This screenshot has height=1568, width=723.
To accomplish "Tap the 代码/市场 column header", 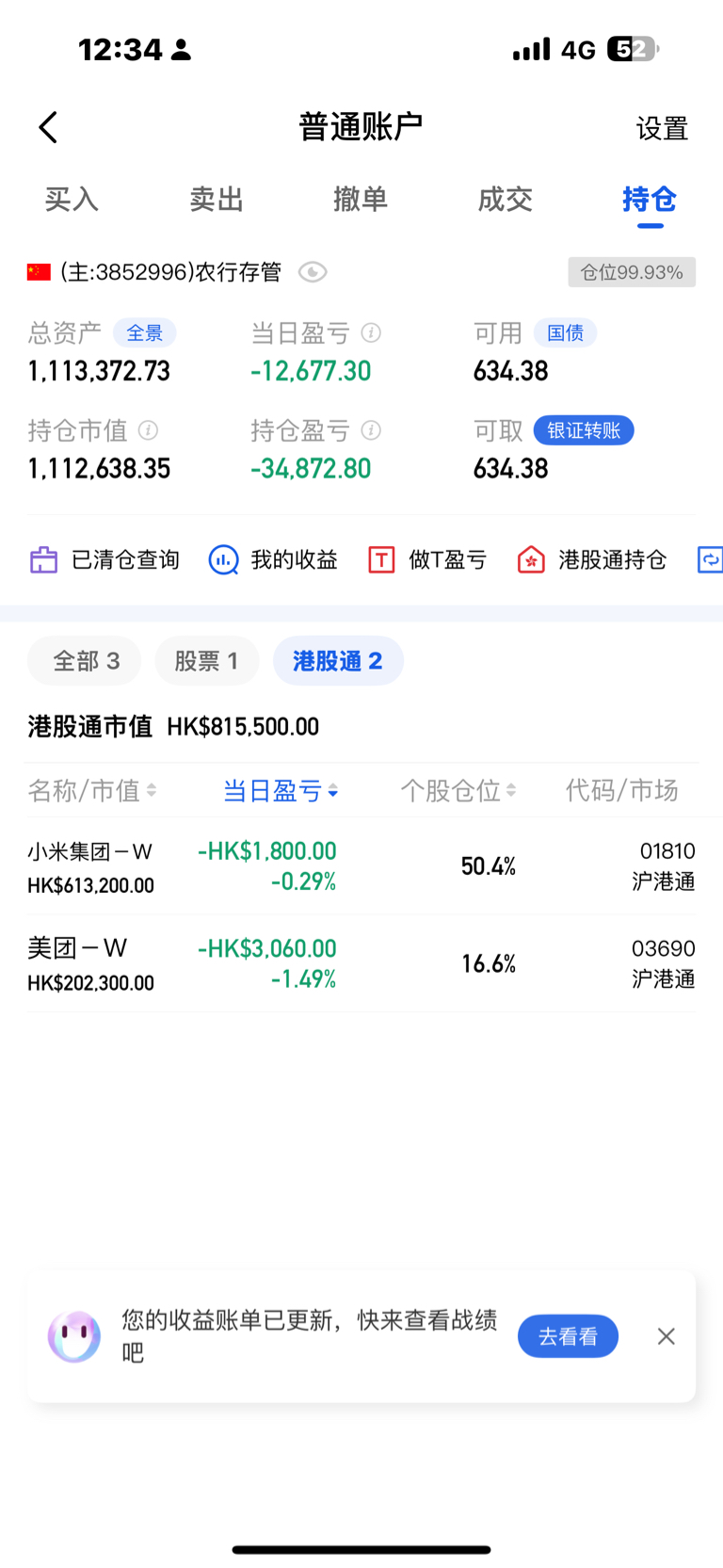I will pos(621,790).
